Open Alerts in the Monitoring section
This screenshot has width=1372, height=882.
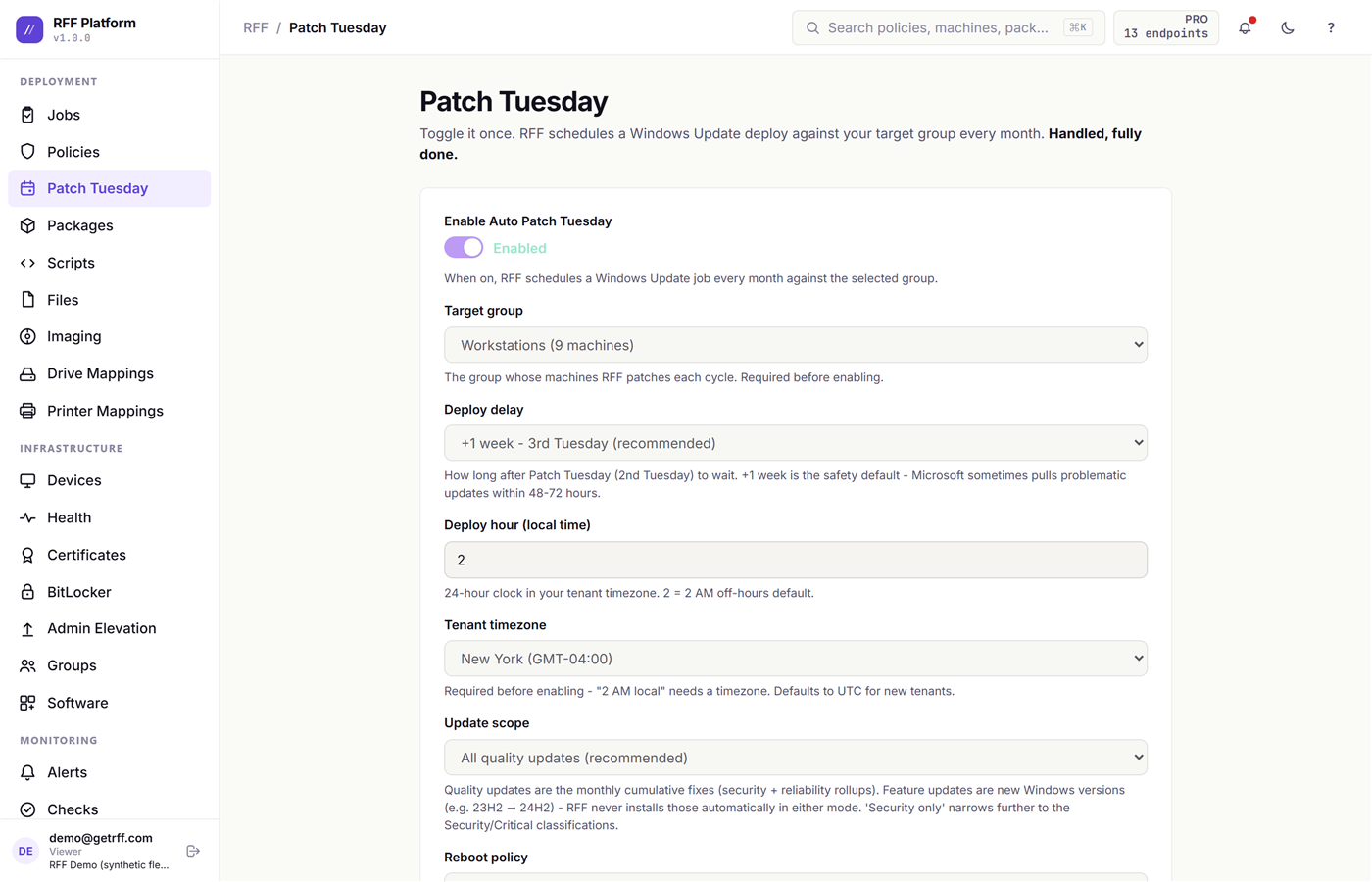[x=110, y=772]
